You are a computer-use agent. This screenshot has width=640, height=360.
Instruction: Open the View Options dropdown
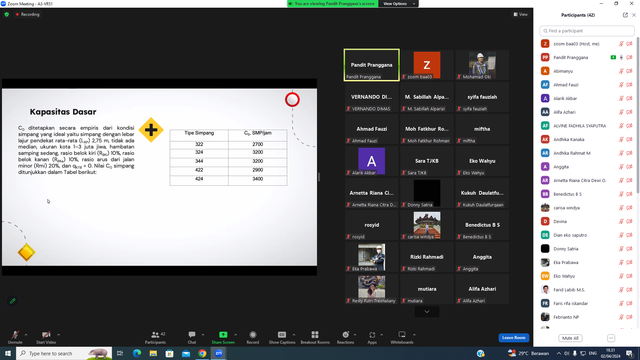[398, 4]
